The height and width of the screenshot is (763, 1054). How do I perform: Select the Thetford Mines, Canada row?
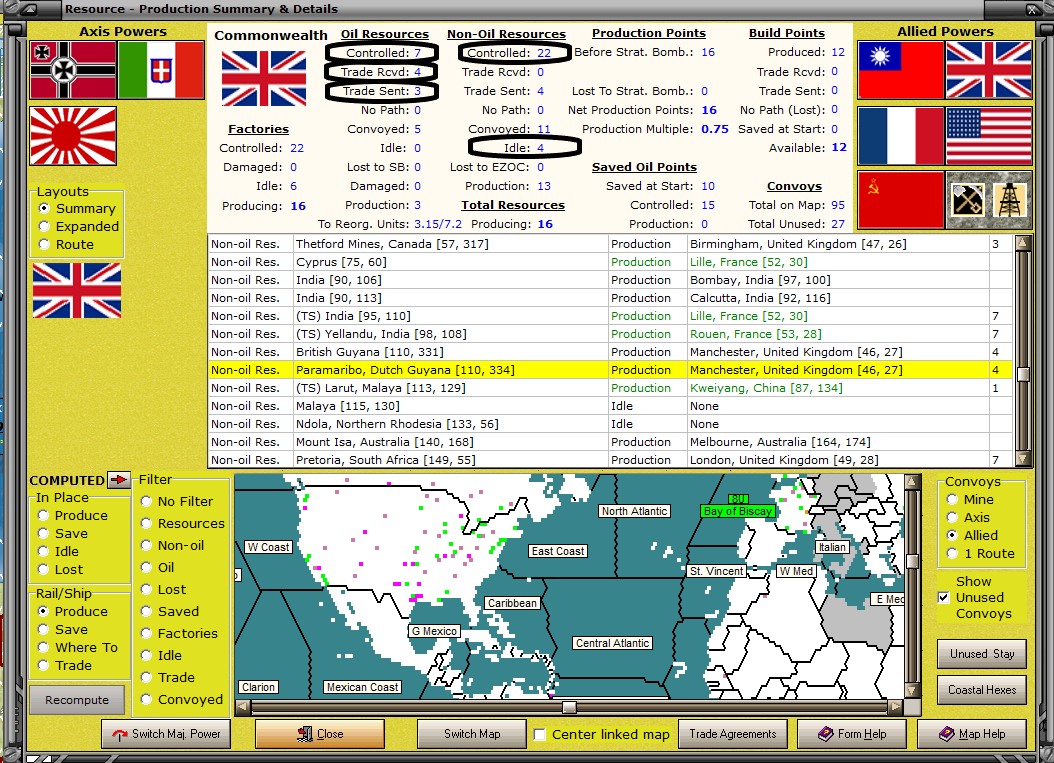(x=610, y=244)
